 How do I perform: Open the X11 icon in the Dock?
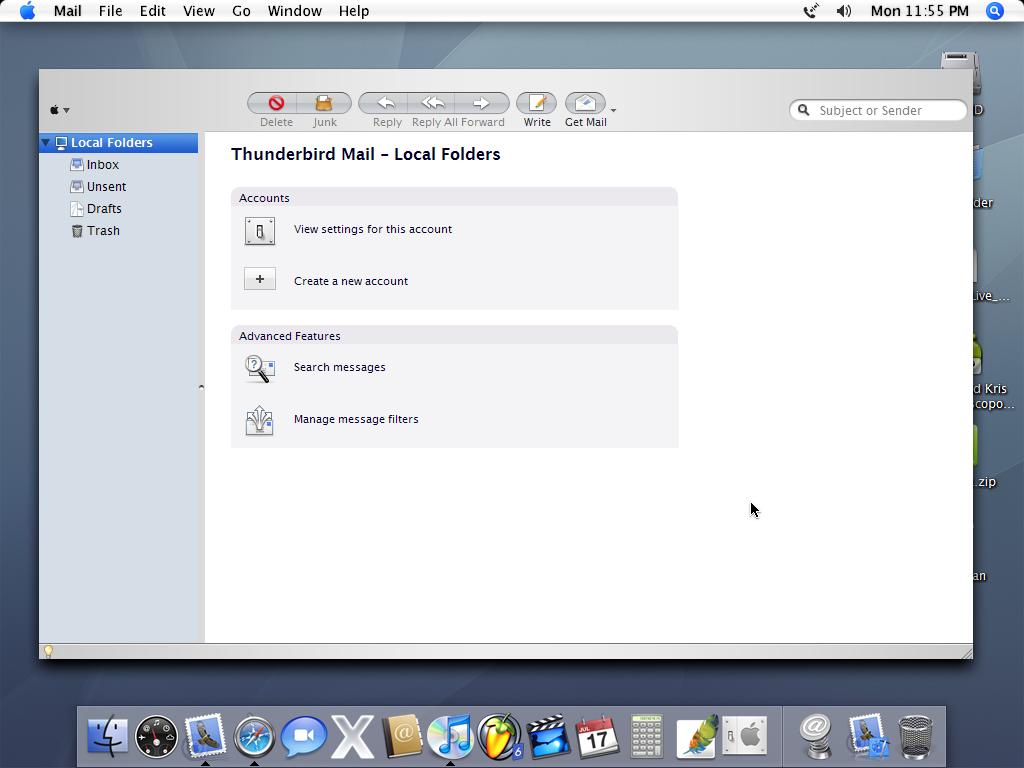(352, 737)
